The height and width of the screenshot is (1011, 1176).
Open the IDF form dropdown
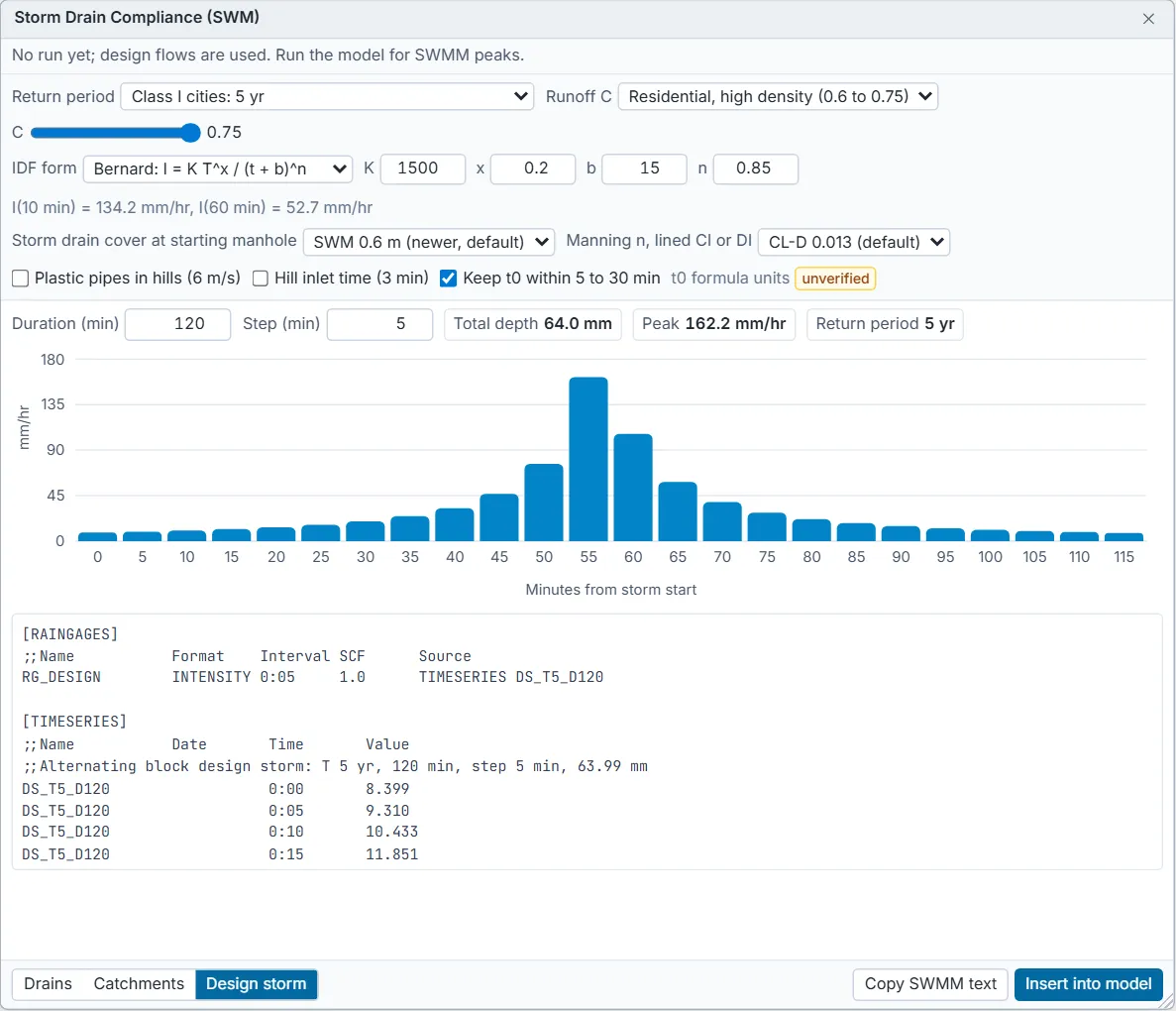pos(218,168)
